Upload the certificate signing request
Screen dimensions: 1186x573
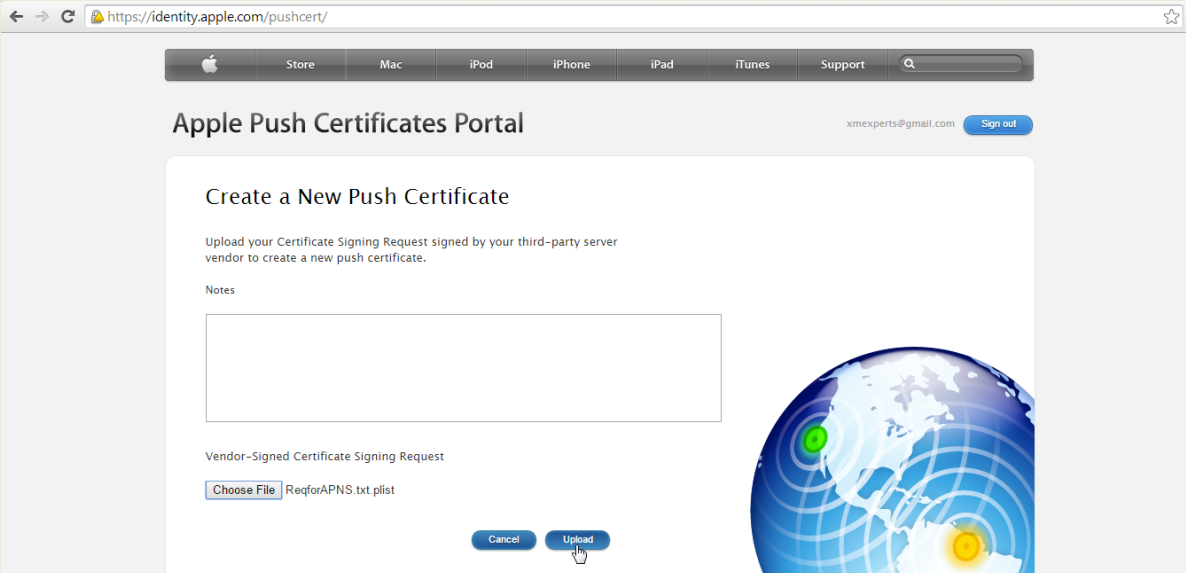[x=577, y=540]
